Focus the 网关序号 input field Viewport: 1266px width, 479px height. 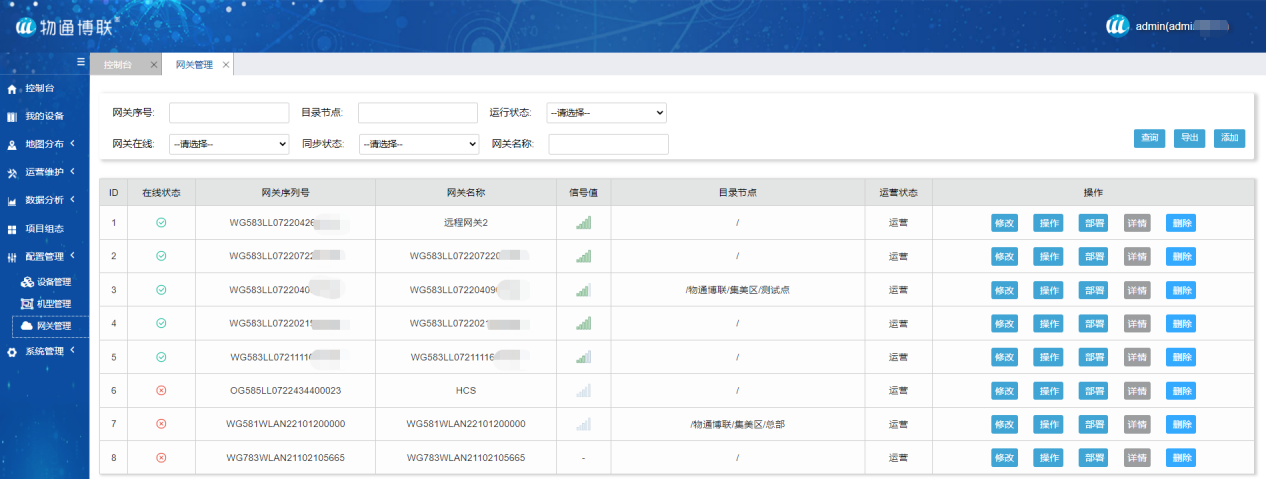228,113
